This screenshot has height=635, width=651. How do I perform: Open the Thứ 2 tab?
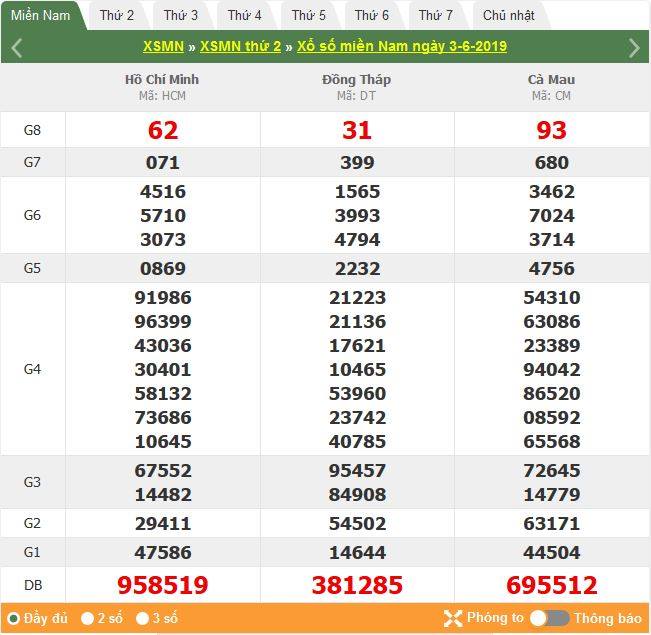point(117,15)
